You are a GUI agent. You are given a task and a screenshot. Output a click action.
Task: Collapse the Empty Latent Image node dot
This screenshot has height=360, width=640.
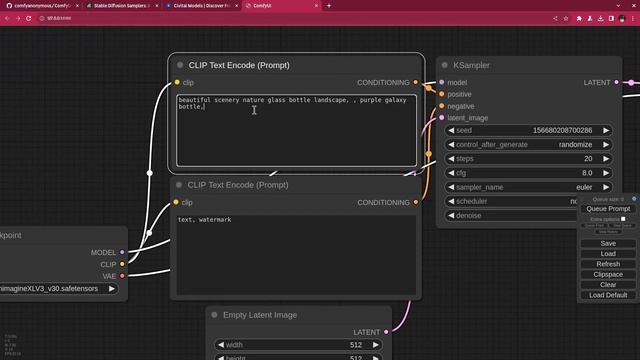pyautogui.click(x=214, y=315)
